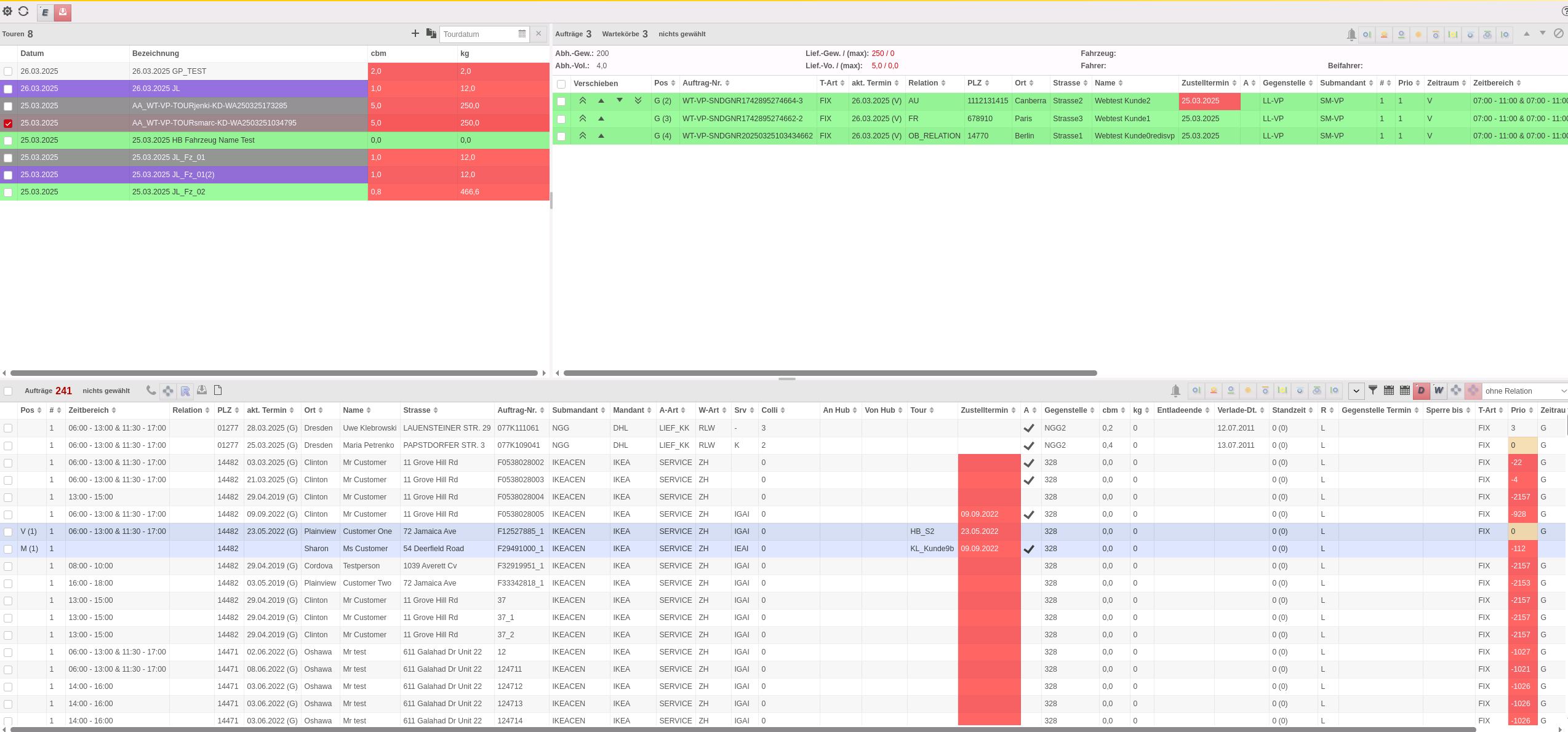Move order G (4) to the top
The width and height of the screenshot is (1568, 732).
[583, 135]
